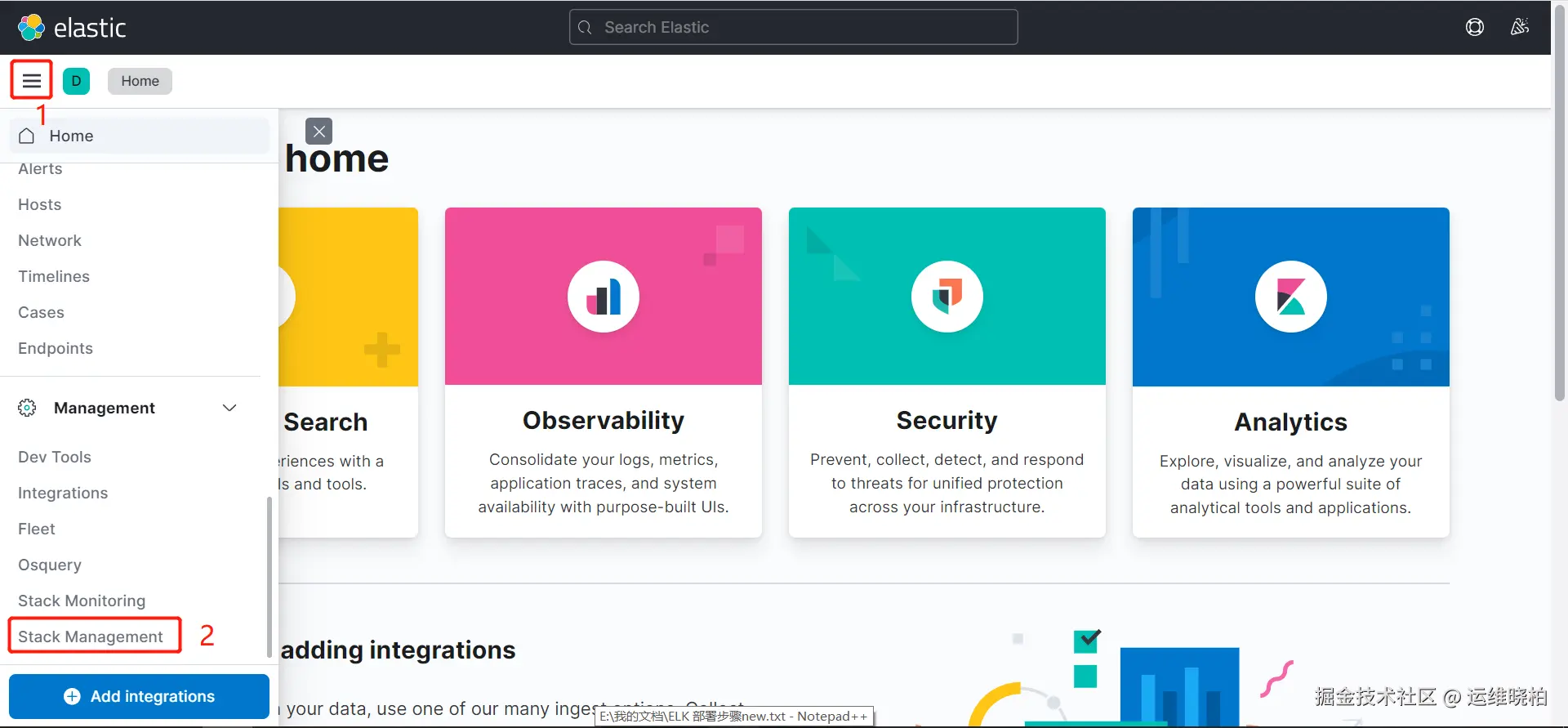Click the Security shield icon
This screenshot has height=728, width=1568.
click(x=947, y=297)
